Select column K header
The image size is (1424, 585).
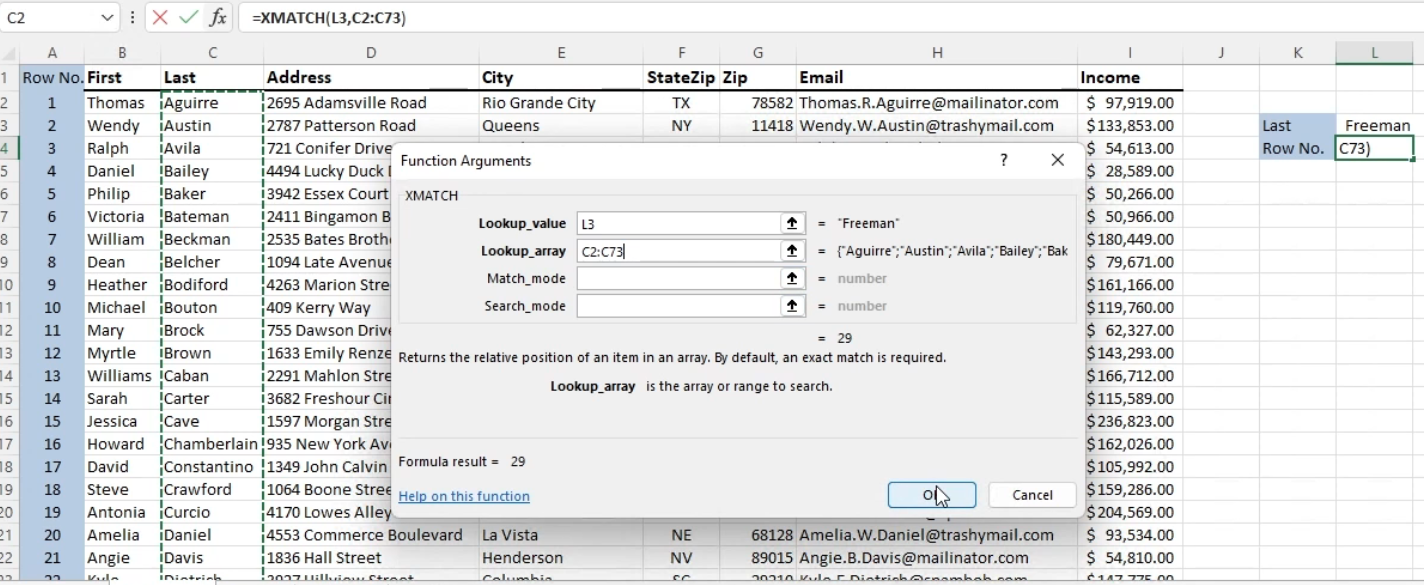tap(1297, 53)
